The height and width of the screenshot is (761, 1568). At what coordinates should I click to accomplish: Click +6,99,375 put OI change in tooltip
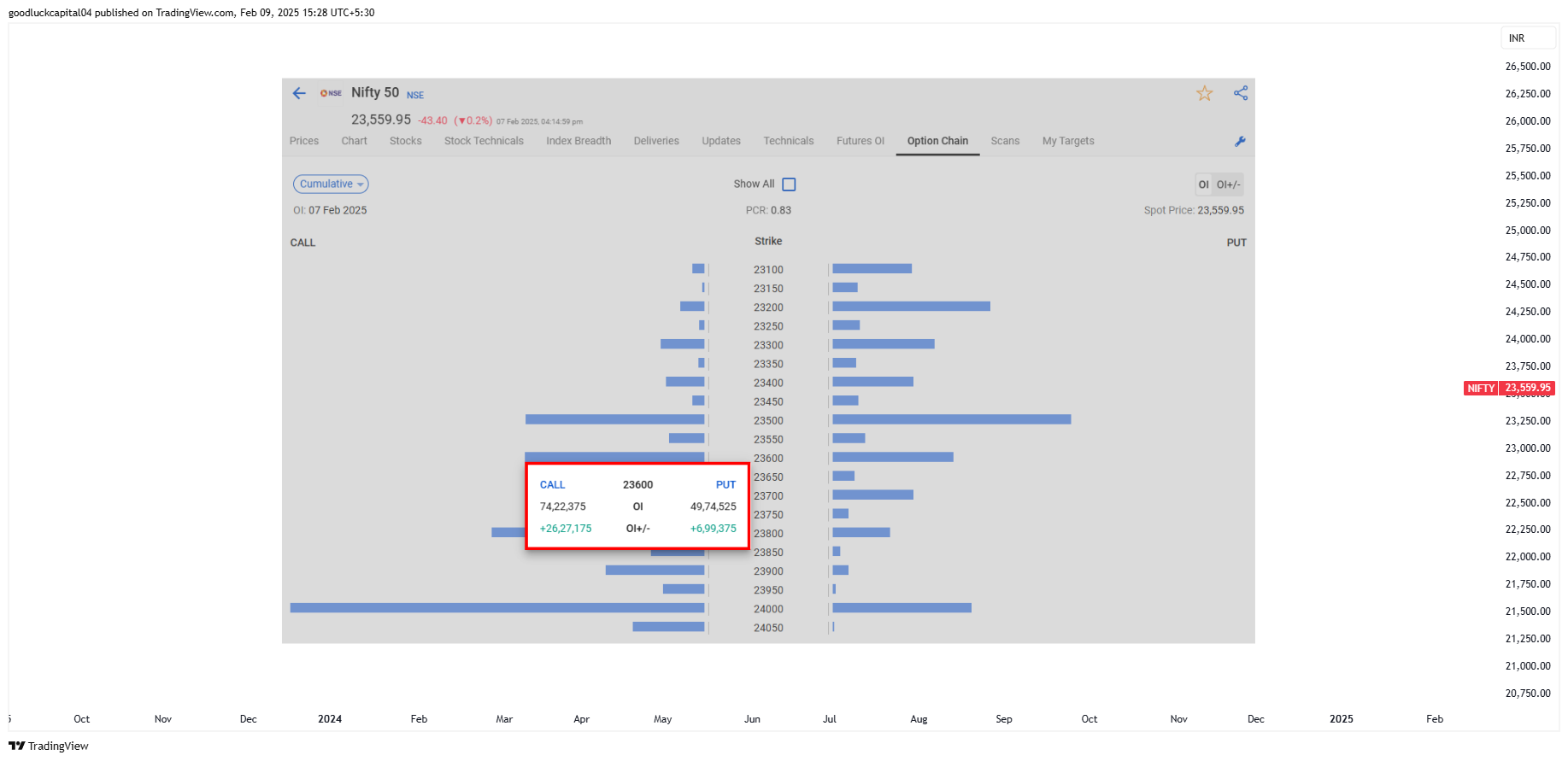click(714, 529)
